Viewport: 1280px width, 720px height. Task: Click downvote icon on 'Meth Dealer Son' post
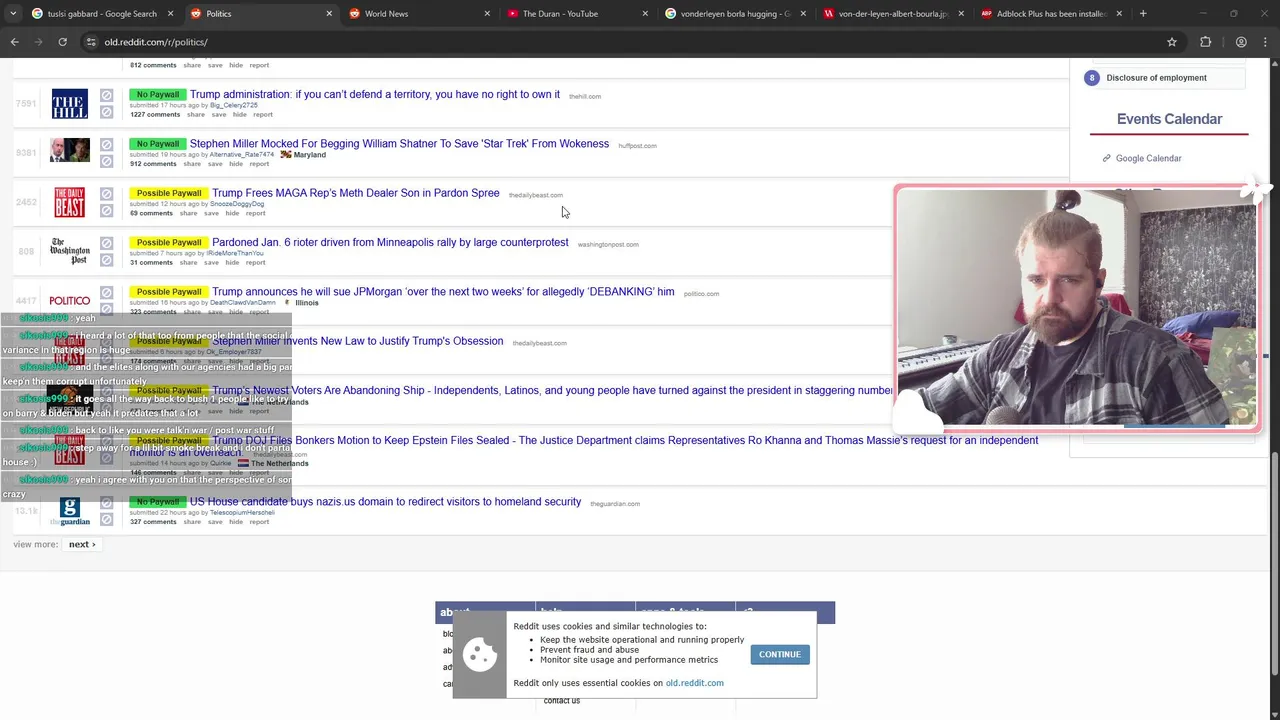coord(106,210)
